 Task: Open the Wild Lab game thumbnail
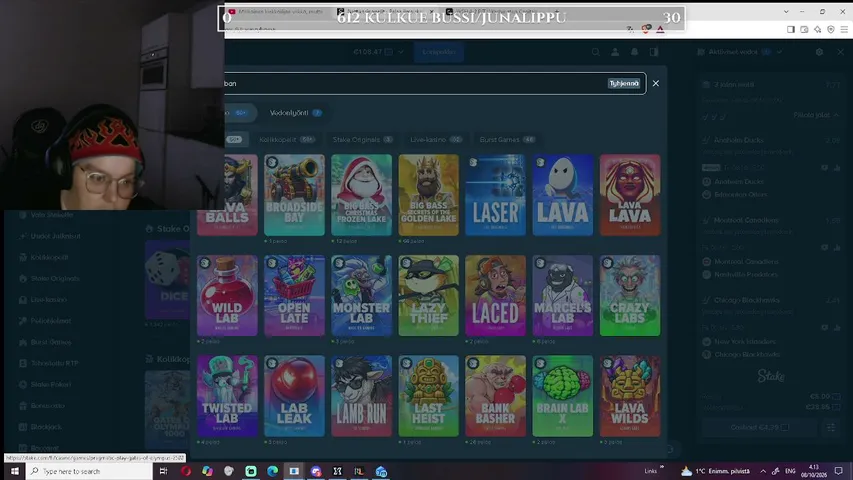click(x=227, y=296)
